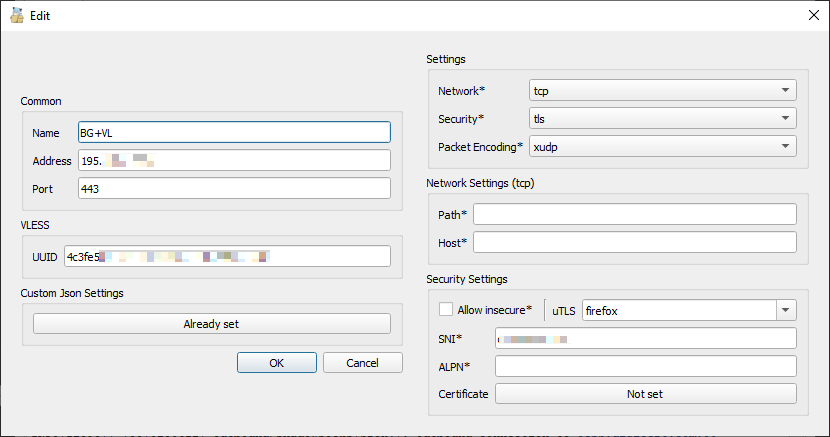Close the Edit dialog window
The image size is (830, 437).
[x=811, y=16]
